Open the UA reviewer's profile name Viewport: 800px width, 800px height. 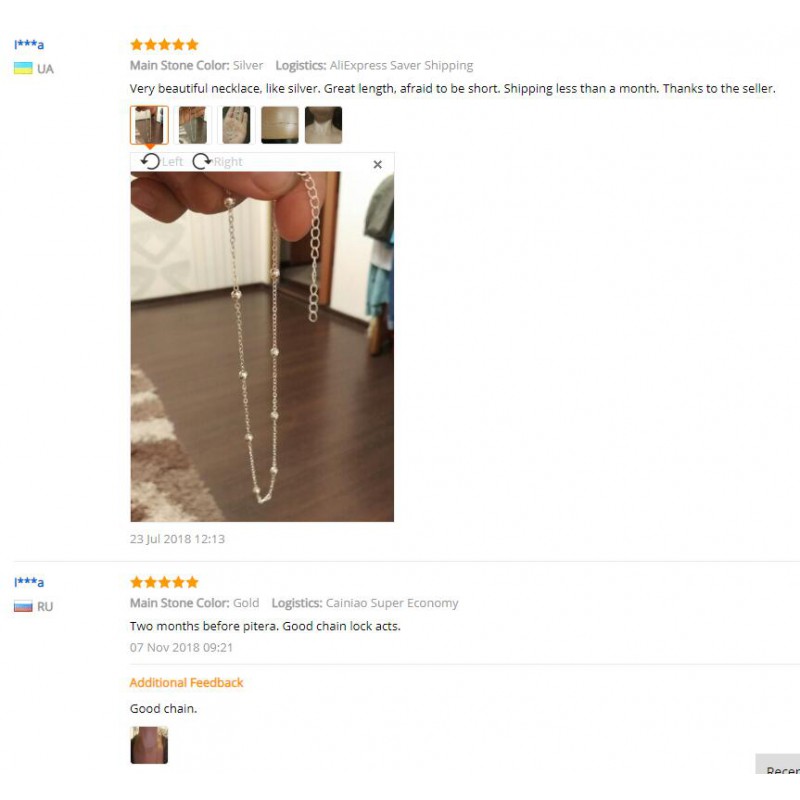tap(29, 44)
